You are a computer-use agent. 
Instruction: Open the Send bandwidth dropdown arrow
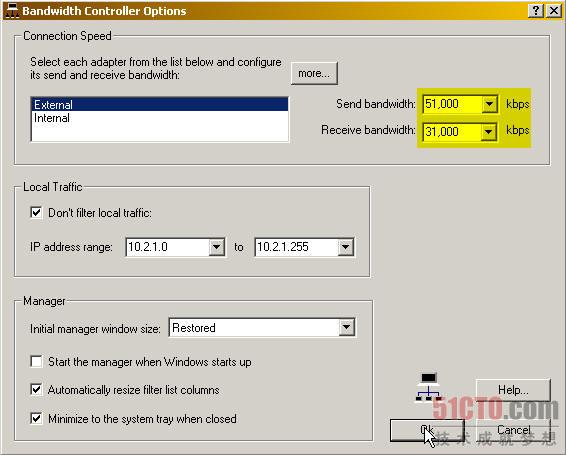[489, 104]
